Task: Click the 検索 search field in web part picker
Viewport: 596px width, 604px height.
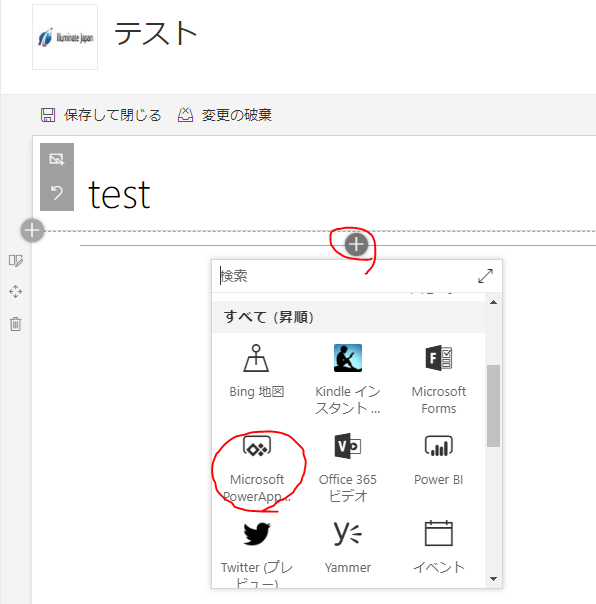Action: (345, 276)
